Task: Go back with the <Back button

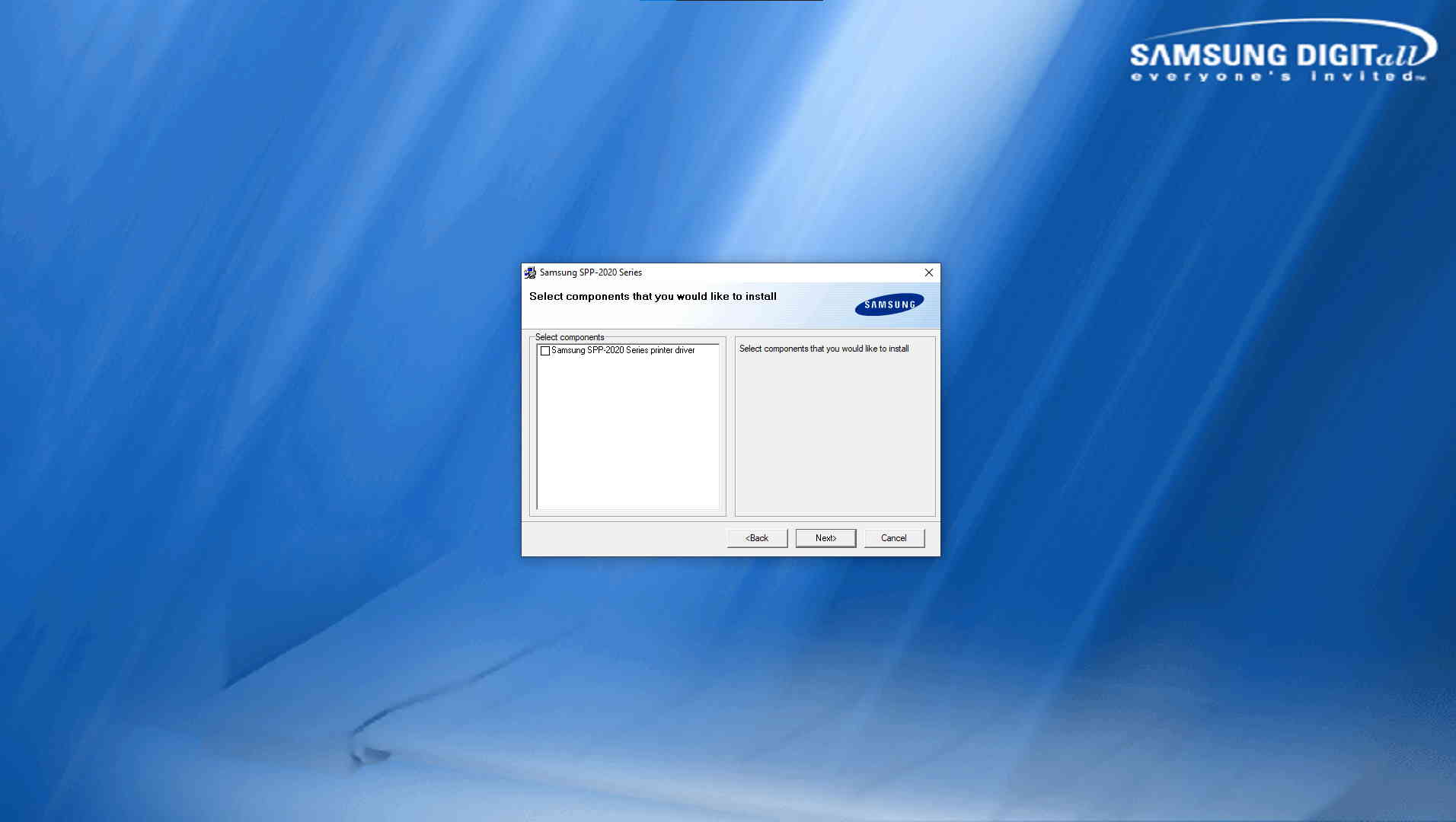Action: tap(757, 538)
